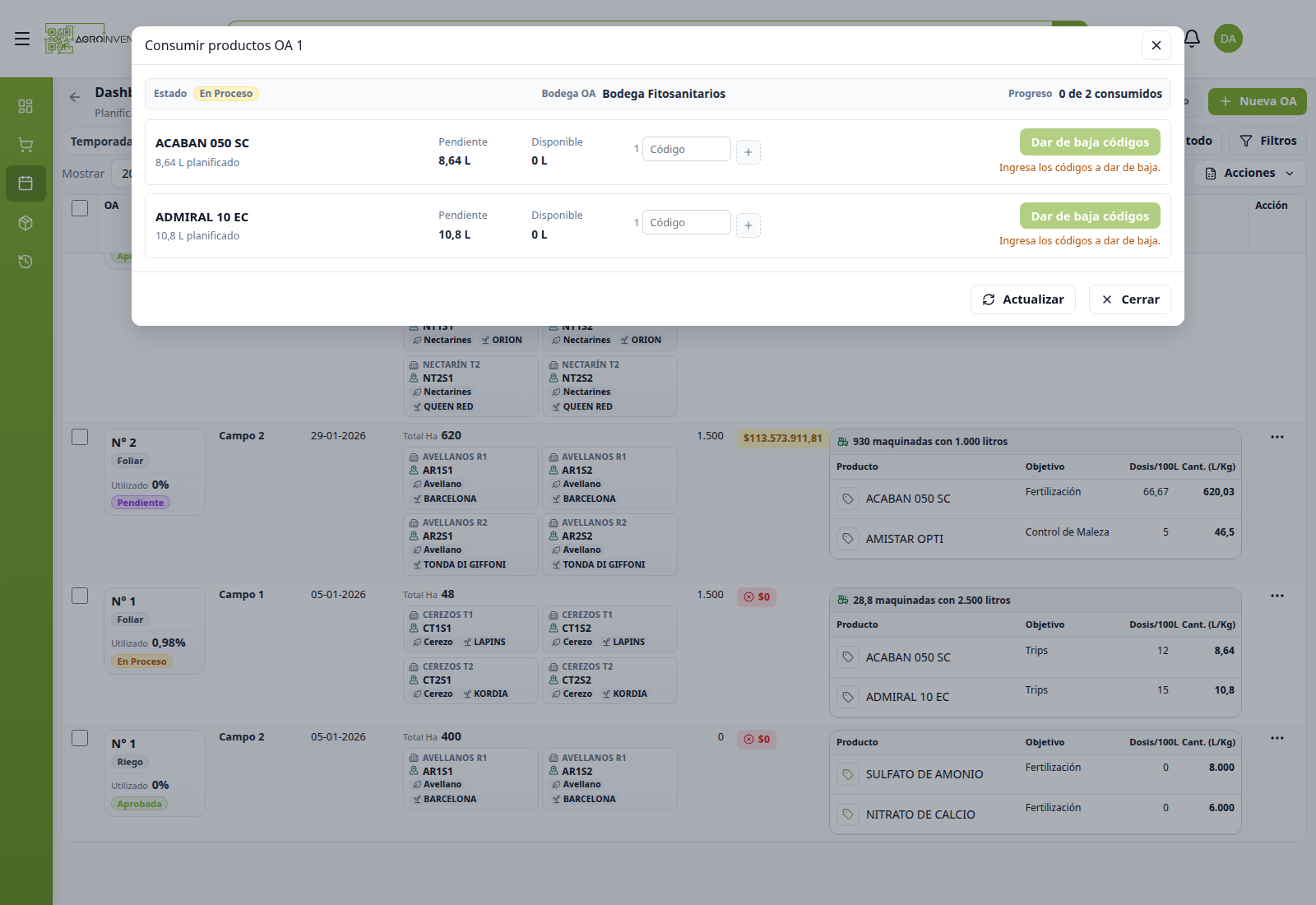Open the shopping cart sidebar icon

(25, 145)
